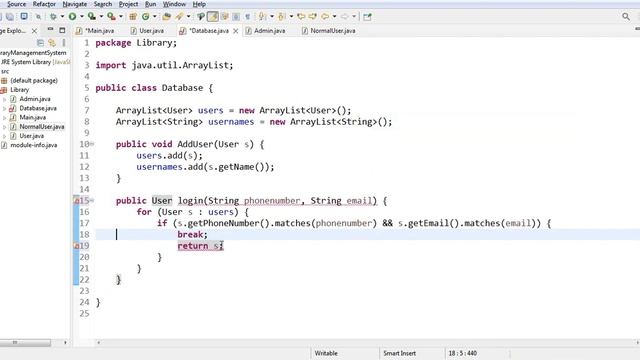Click the Open Perspective icon after the navigation arrows

(x=367, y=17)
